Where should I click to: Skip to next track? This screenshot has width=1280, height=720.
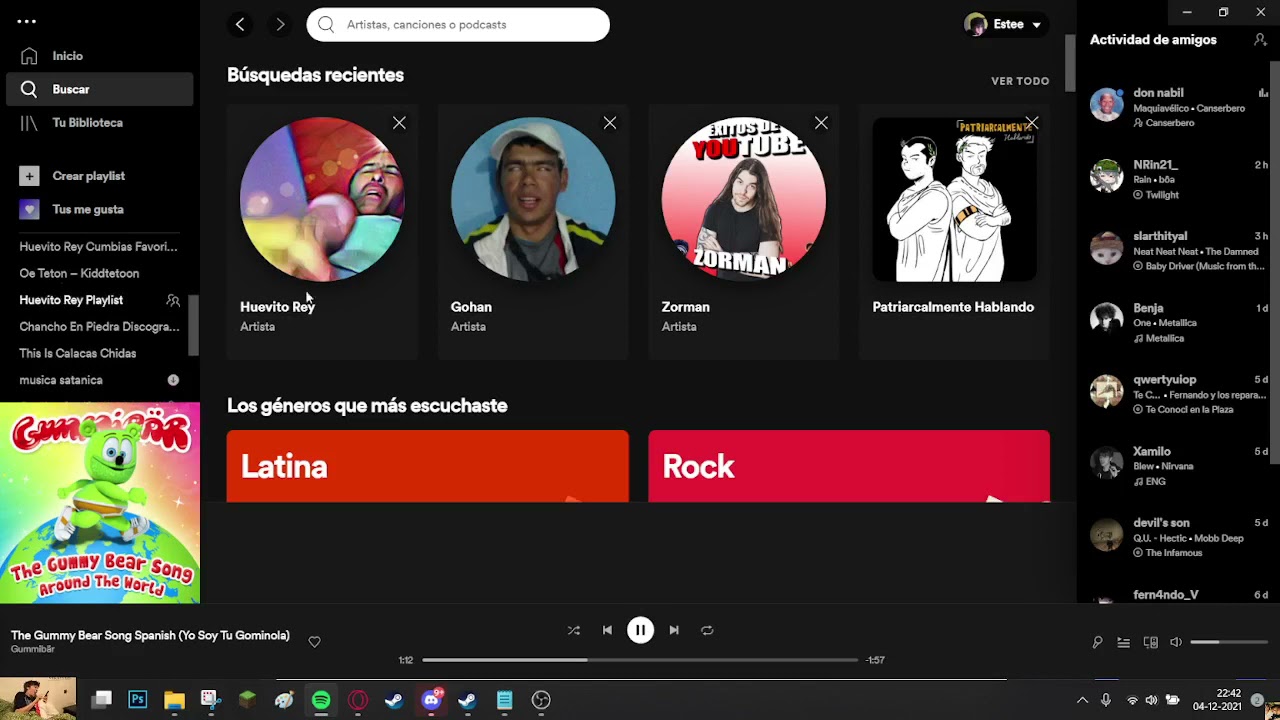(674, 630)
